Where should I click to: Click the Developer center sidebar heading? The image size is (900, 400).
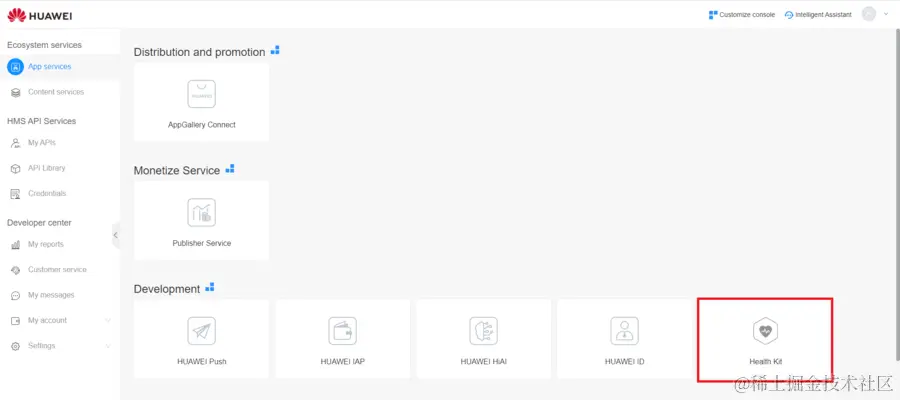(39, 223)
